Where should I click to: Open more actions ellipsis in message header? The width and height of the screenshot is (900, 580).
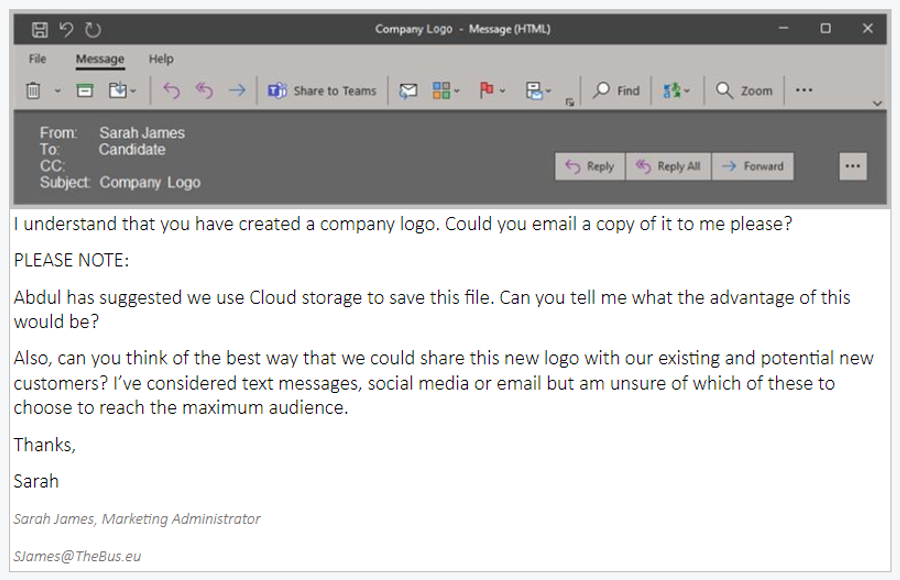coord(852,167)
